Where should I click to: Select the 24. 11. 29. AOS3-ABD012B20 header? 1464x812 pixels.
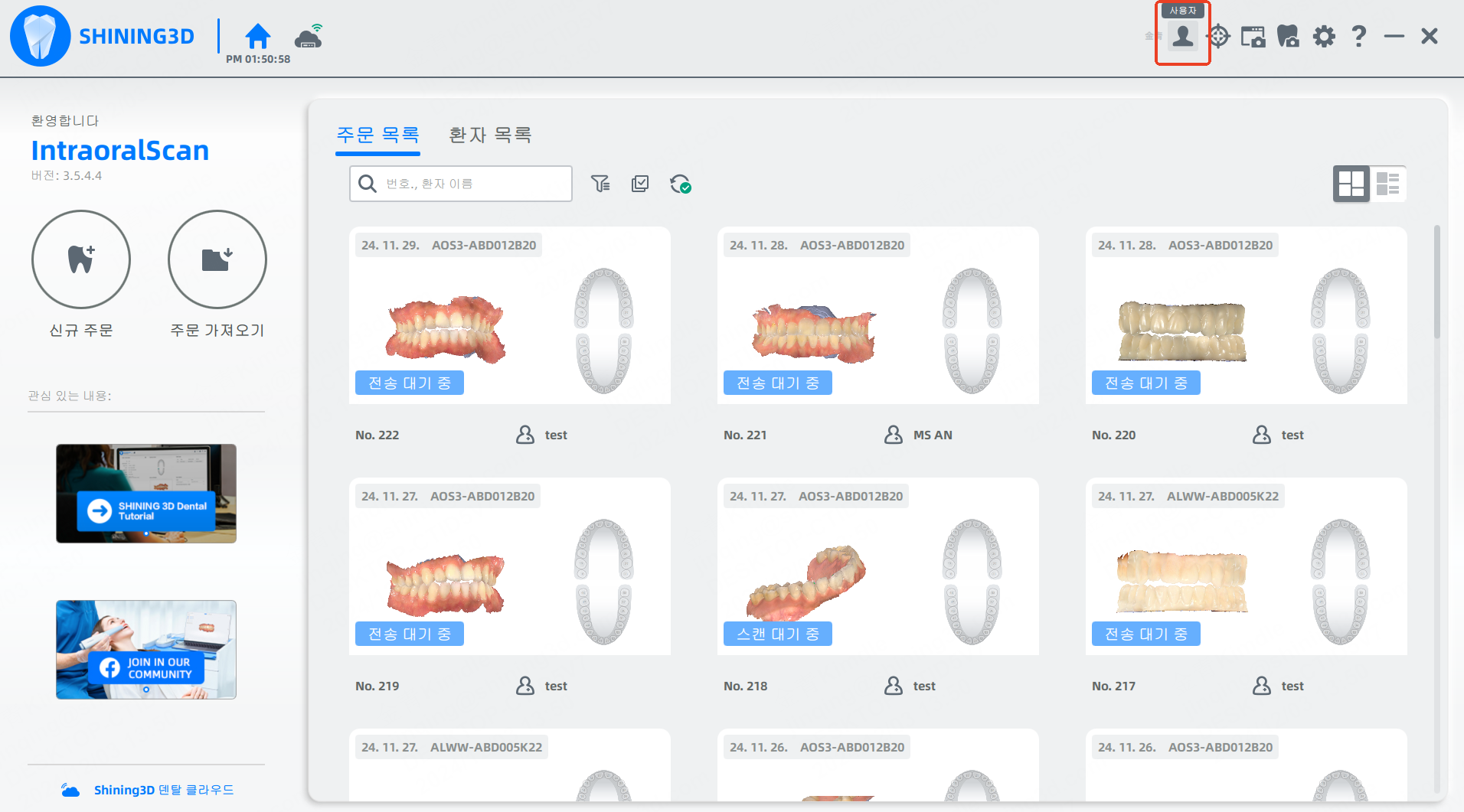tap(449, 245)
